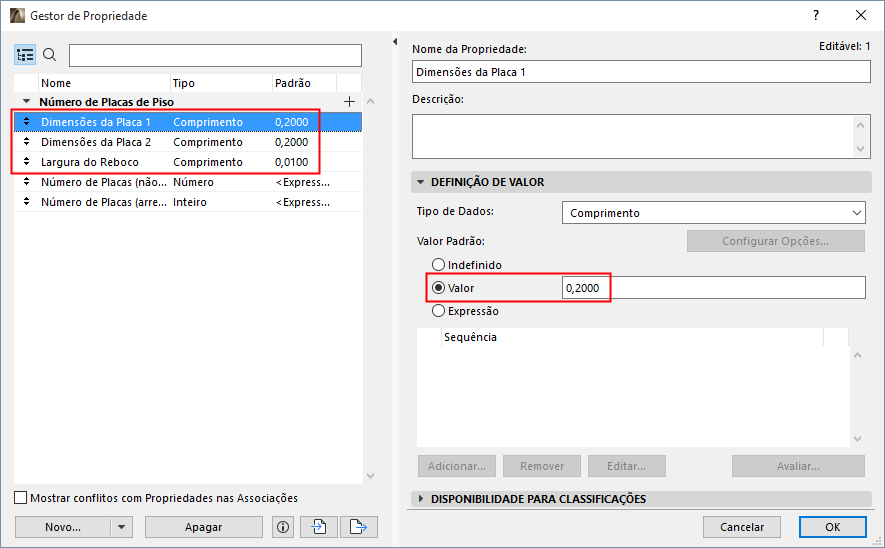
Task: Switch to the tree list view icon
Action: [x=25, y=55]
